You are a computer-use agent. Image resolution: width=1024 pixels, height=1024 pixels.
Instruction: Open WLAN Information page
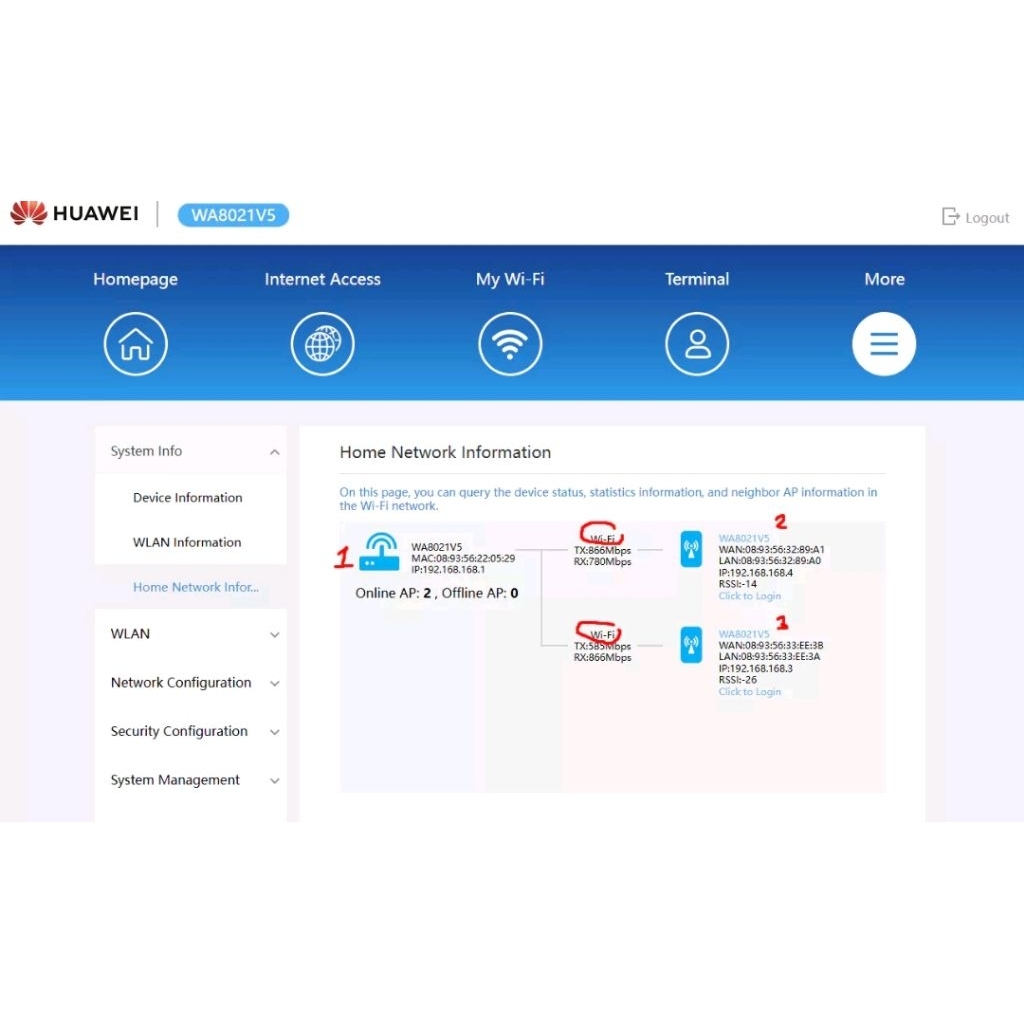[187, 542]
